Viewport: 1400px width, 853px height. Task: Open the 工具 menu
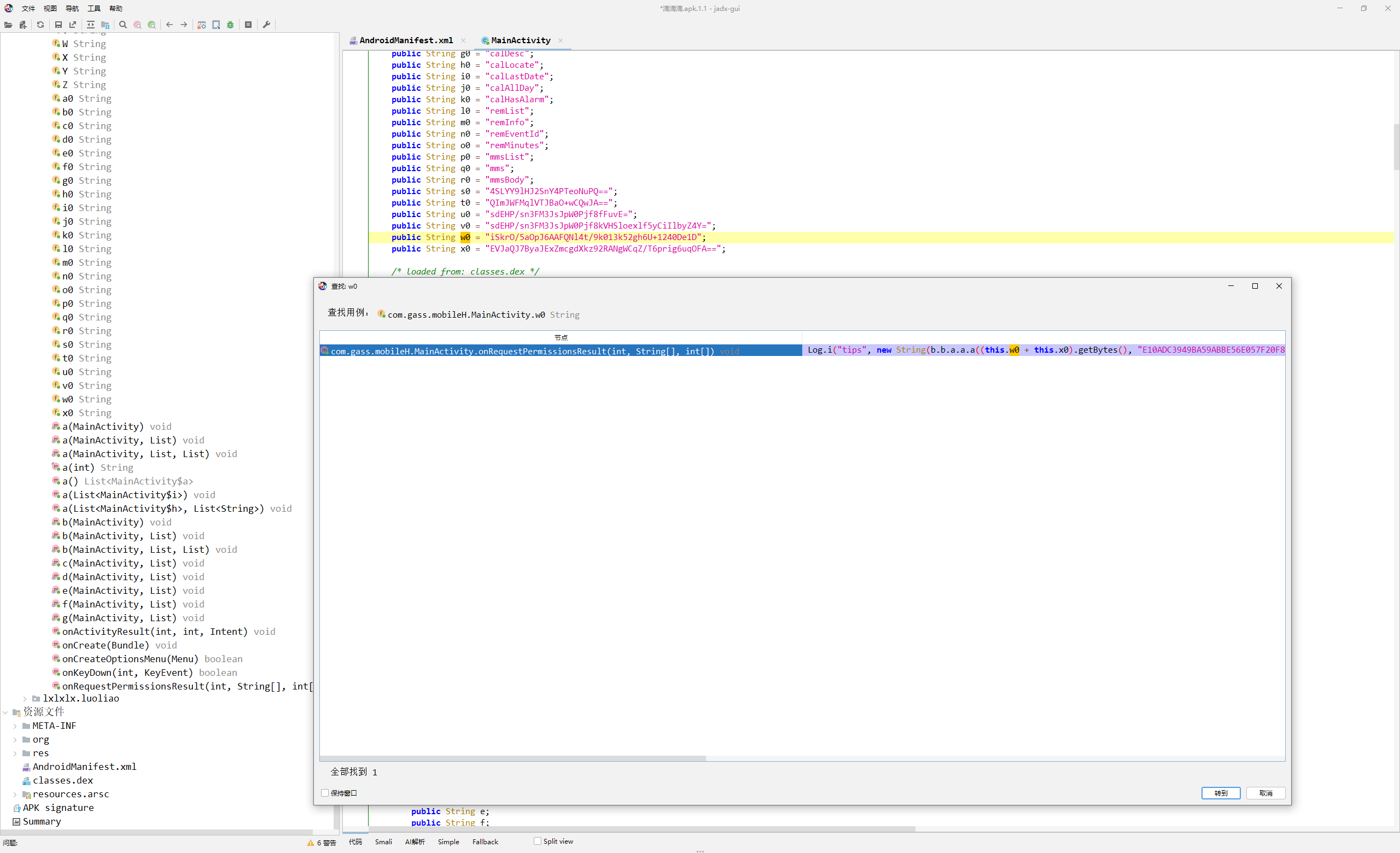click(94, 9)
